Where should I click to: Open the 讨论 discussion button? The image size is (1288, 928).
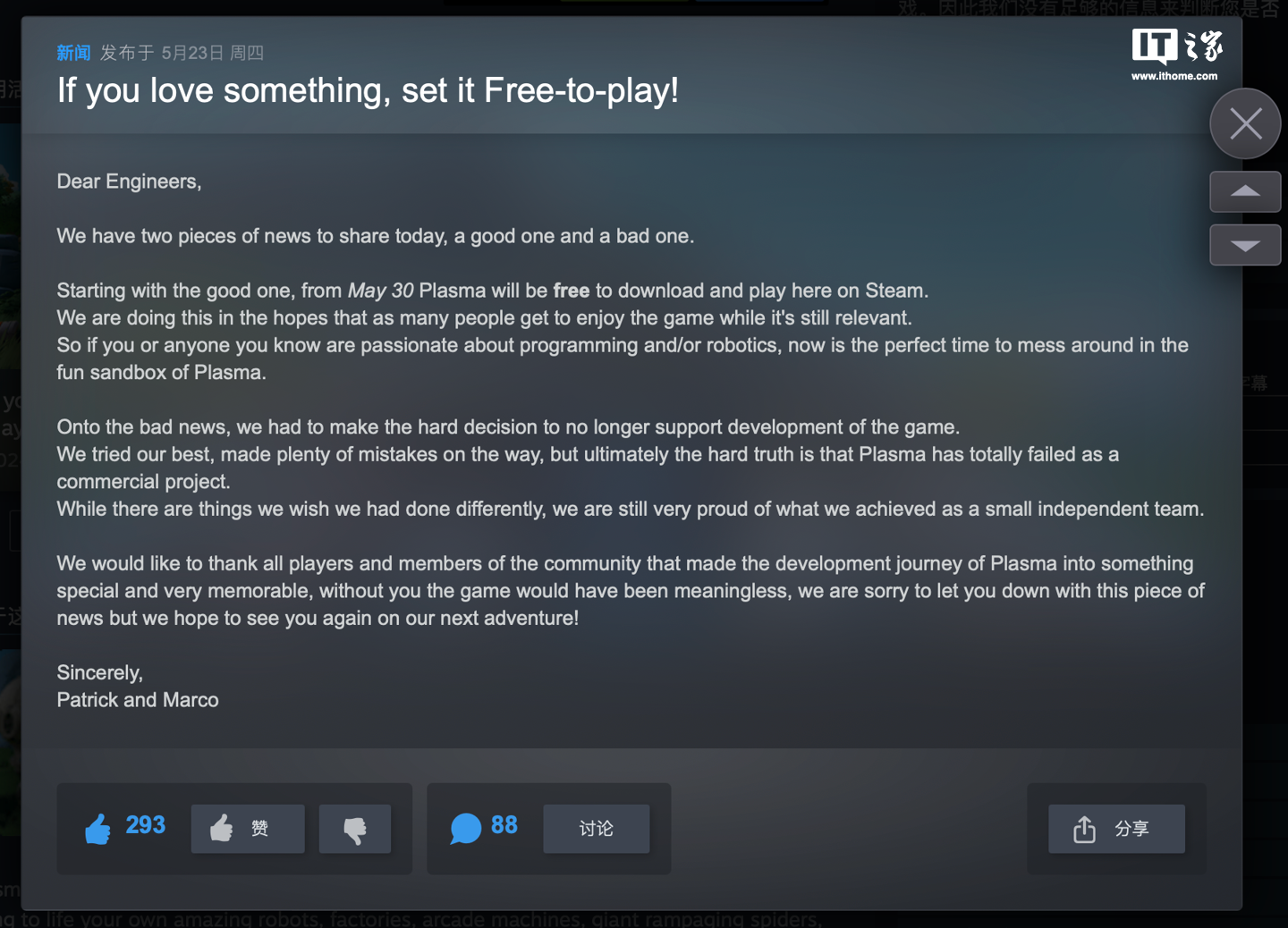tap(597, 829)
